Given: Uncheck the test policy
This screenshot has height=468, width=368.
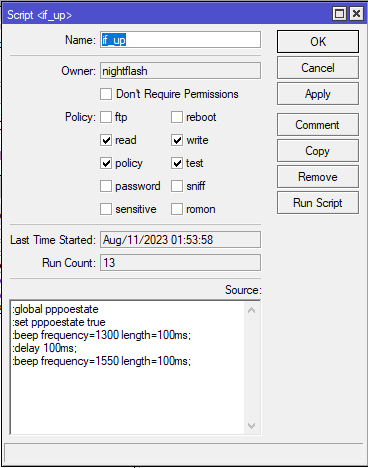Looking at the screenshot, I should pos(177,163).
